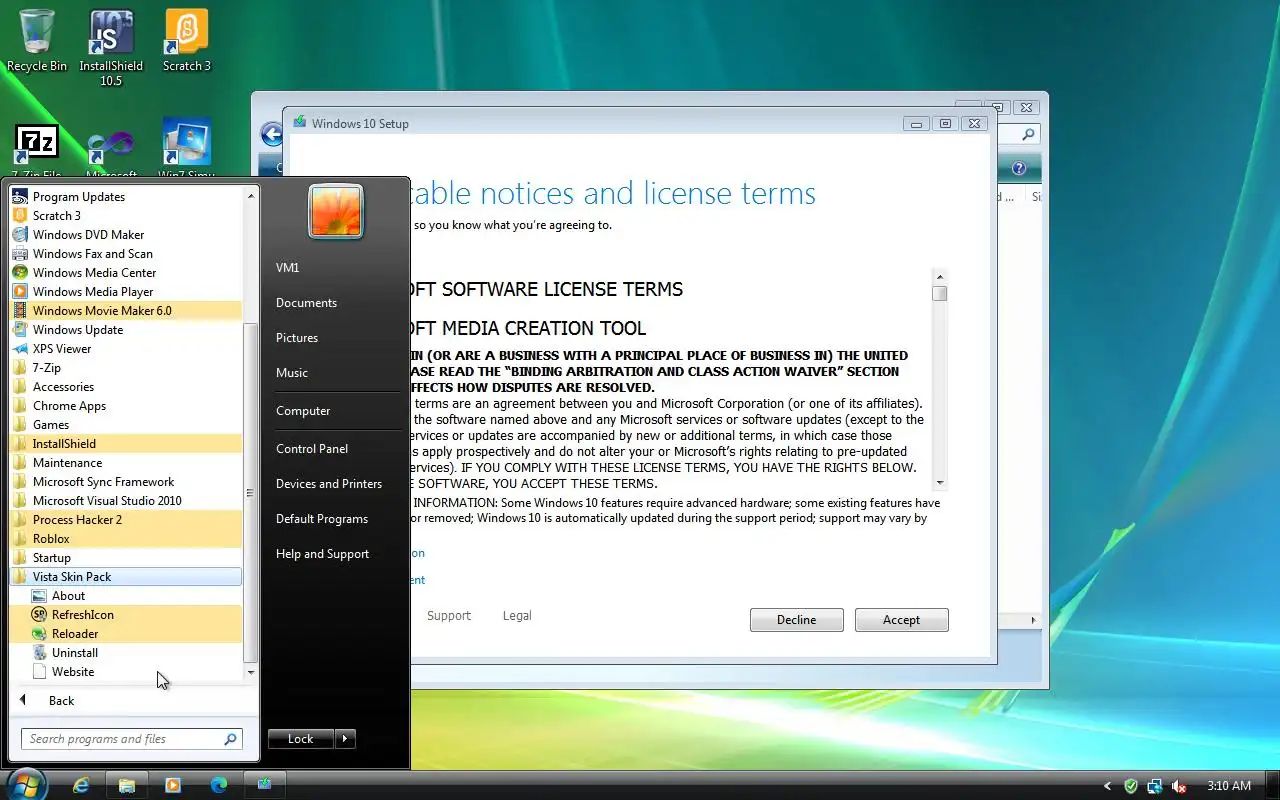Open the Support link in Setup
Screen dimensions: 1280x800
(448, 616)
